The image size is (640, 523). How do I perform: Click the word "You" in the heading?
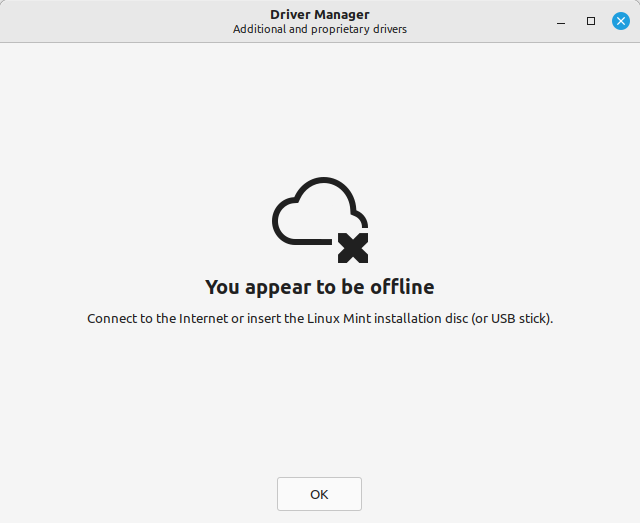click(x=222, y=287)
